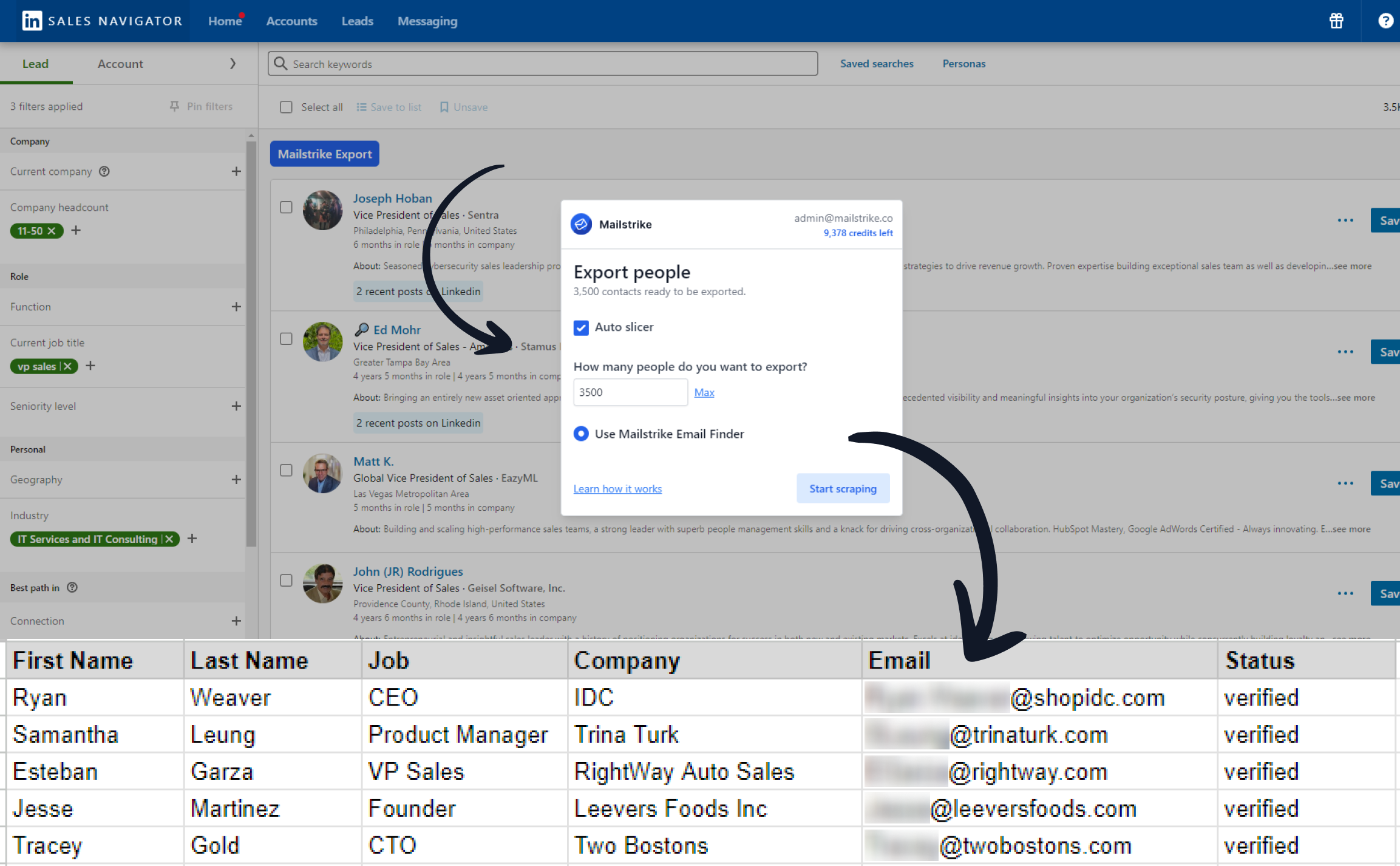This screenshot has height=866, width=1400.
Task: Click the Max link
Action: pyautogui.click(x=704, y=392)
